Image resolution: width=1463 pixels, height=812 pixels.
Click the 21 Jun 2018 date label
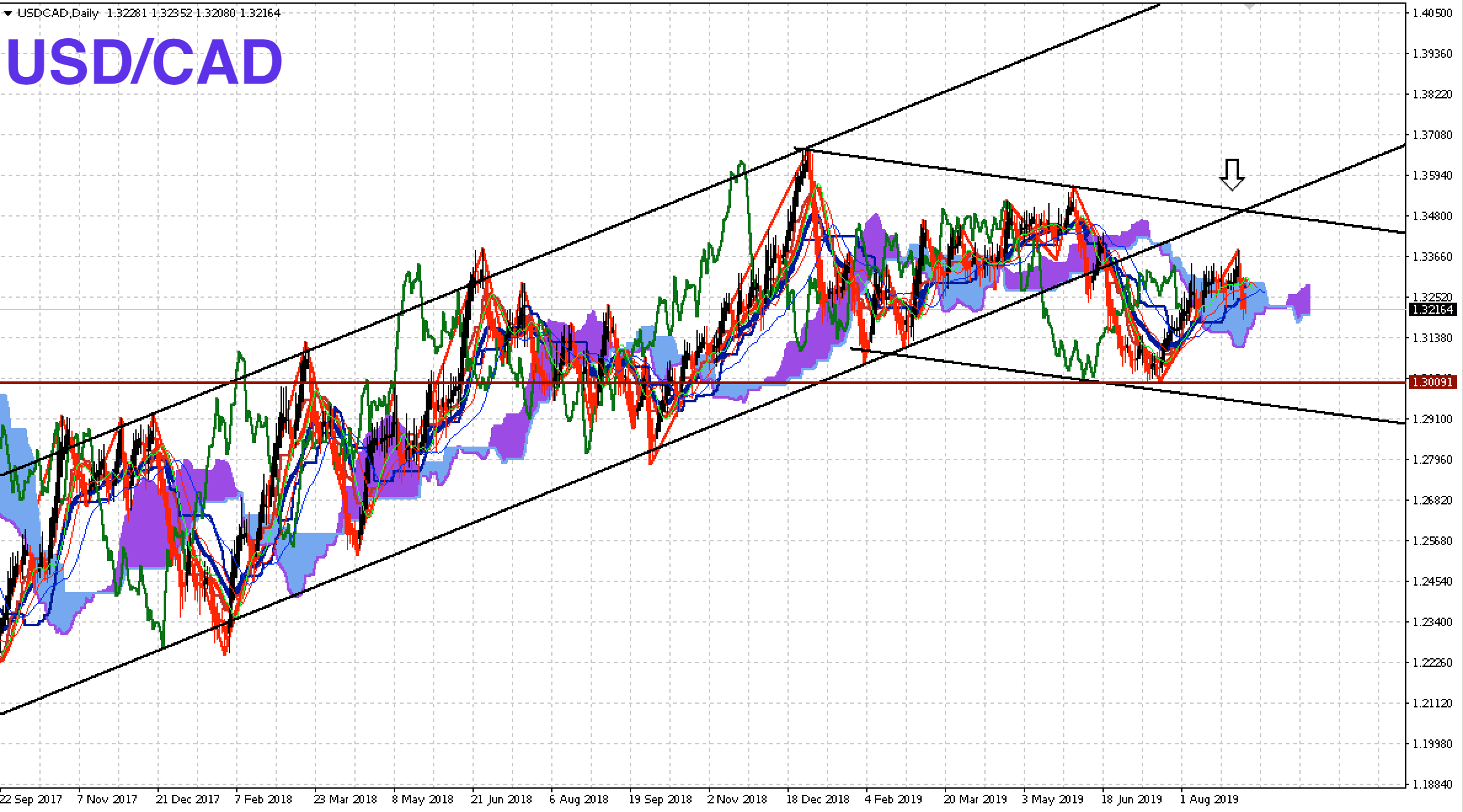[x=501, y=800]
